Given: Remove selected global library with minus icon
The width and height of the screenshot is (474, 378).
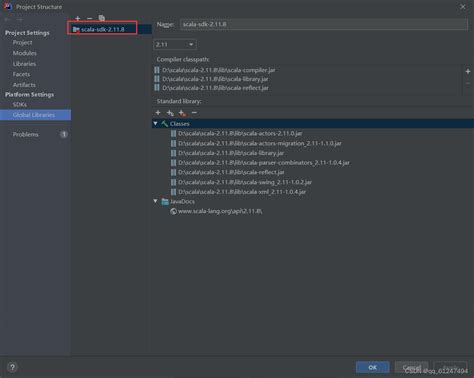Looking at the screenshot, I should point(89,18).
